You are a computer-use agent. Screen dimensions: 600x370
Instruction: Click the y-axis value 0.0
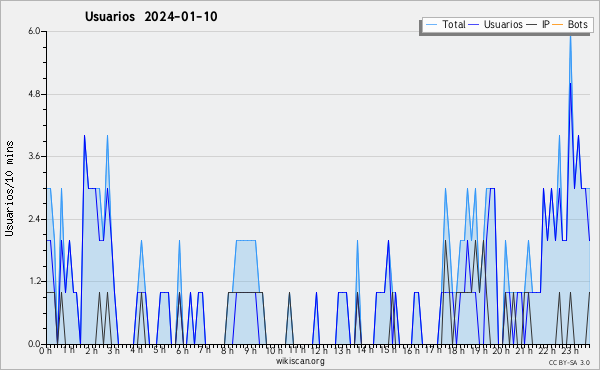(34, 344)
